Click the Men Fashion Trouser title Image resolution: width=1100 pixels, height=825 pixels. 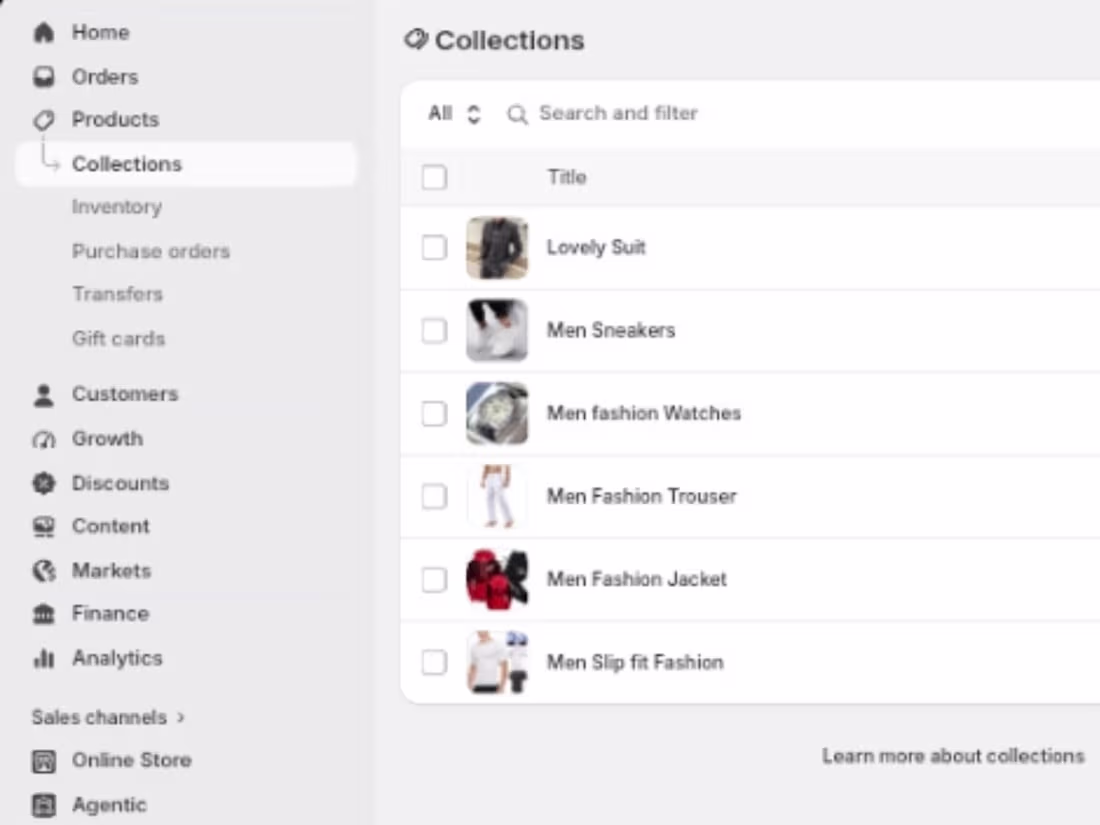pos(642,497)
